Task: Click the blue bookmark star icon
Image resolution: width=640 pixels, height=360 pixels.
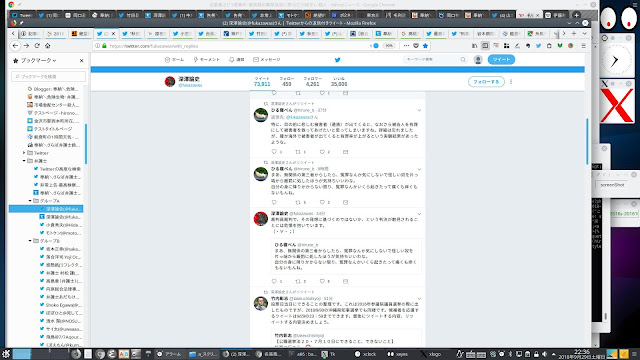Action: (x=425, y=46)
